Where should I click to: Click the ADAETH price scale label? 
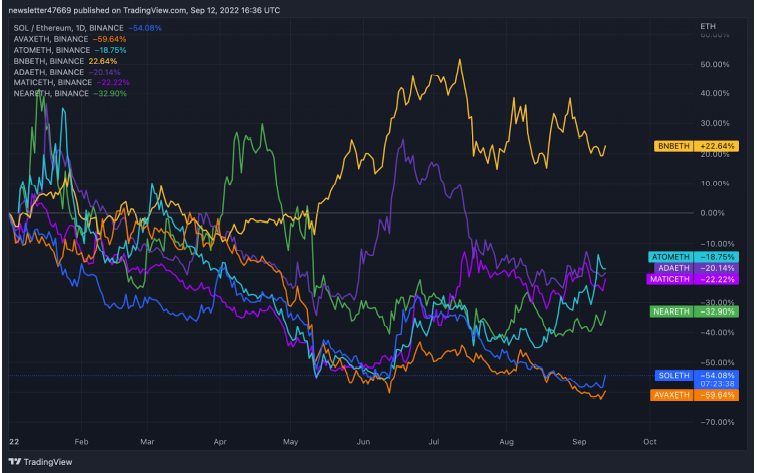click(x=673, y=268)
